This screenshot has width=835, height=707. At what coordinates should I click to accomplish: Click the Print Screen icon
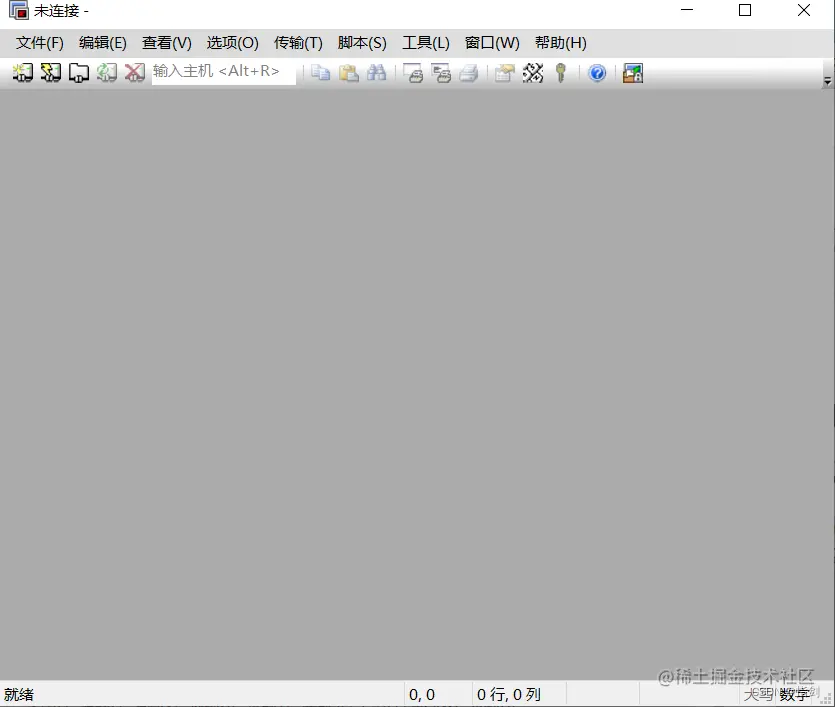pos(413,72)
